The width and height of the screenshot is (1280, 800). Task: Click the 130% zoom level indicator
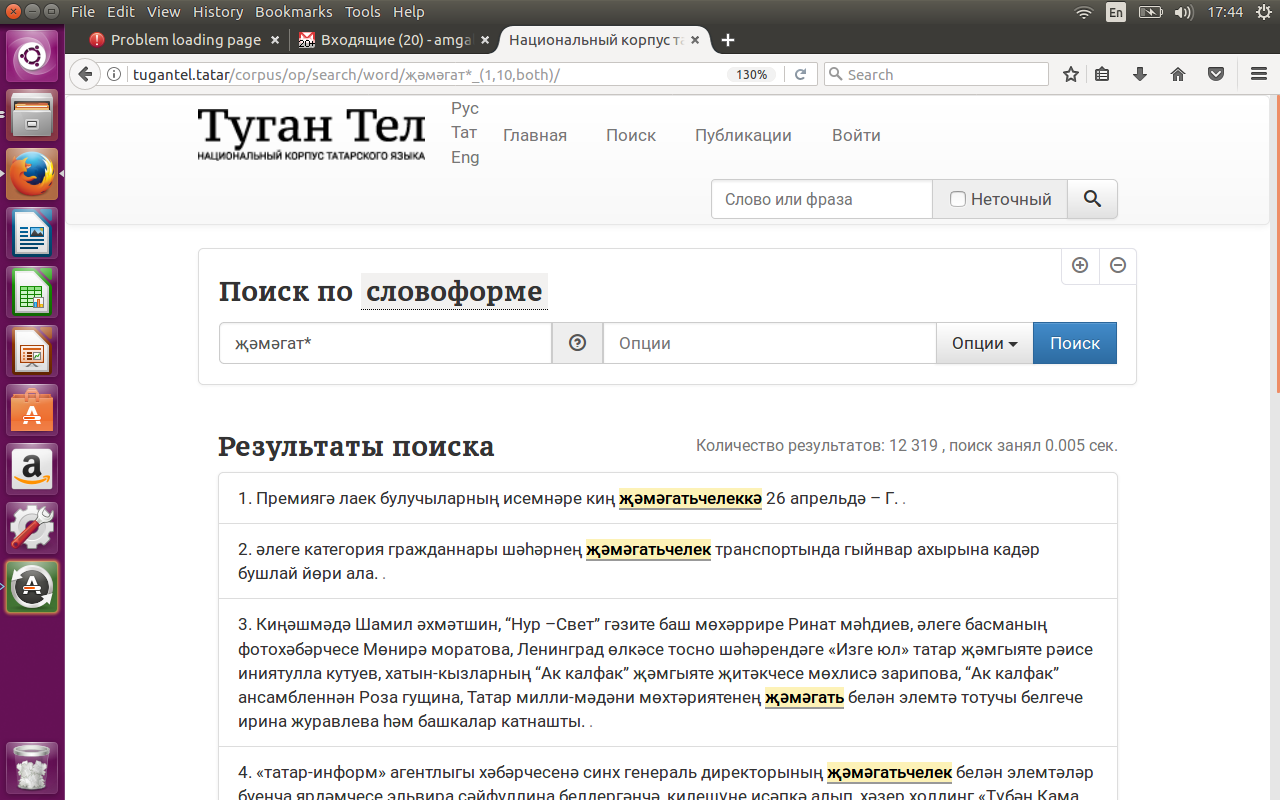point(751,74)
